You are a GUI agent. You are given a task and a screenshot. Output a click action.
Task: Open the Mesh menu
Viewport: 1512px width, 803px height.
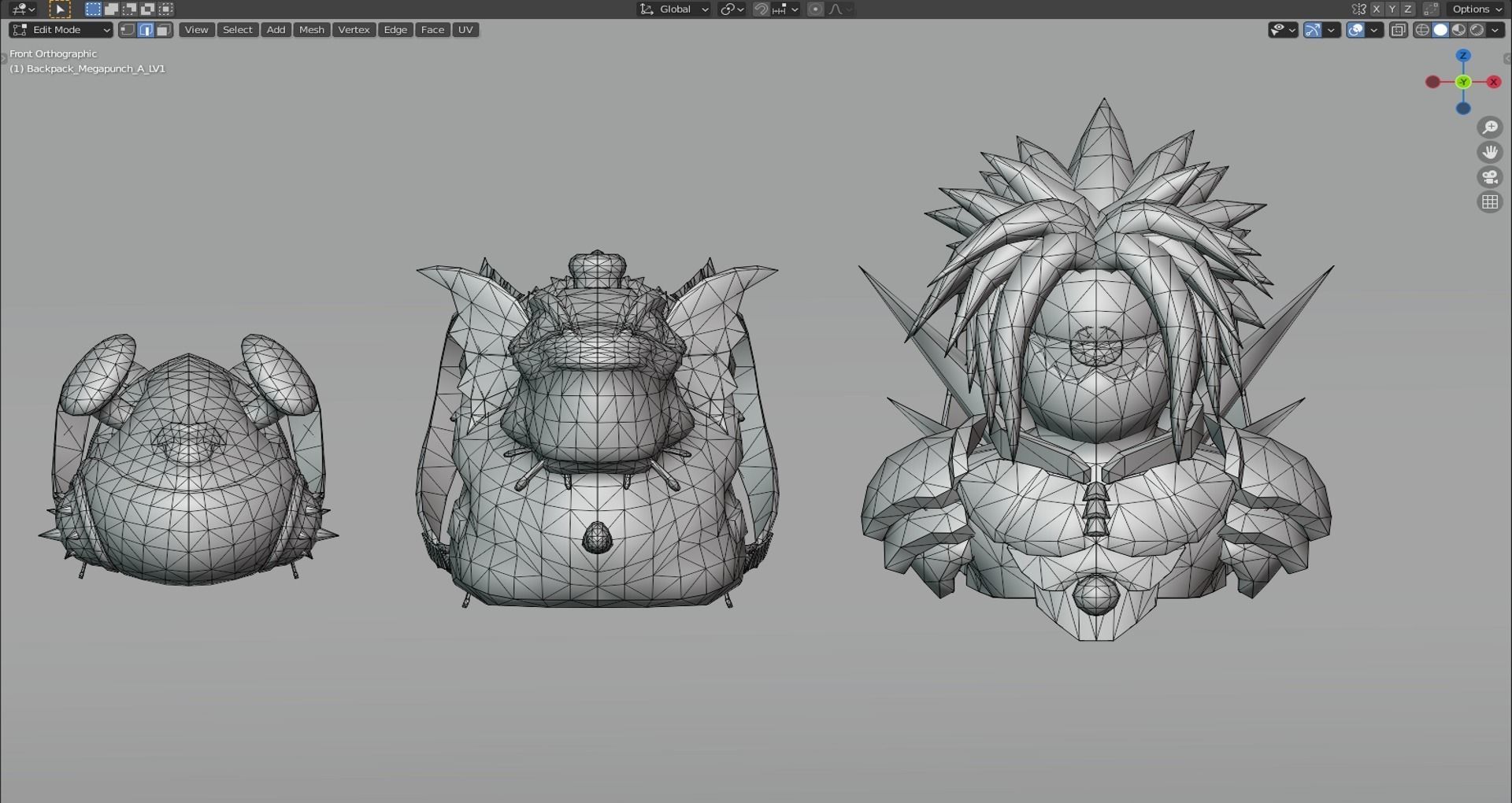tap(312, 30)
